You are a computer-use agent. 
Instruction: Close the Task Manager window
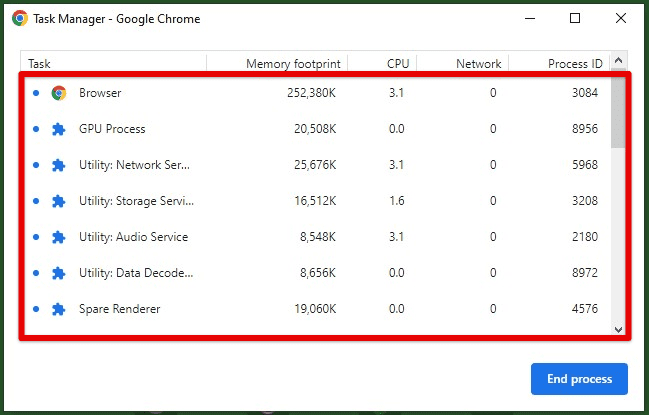[620, 18]
